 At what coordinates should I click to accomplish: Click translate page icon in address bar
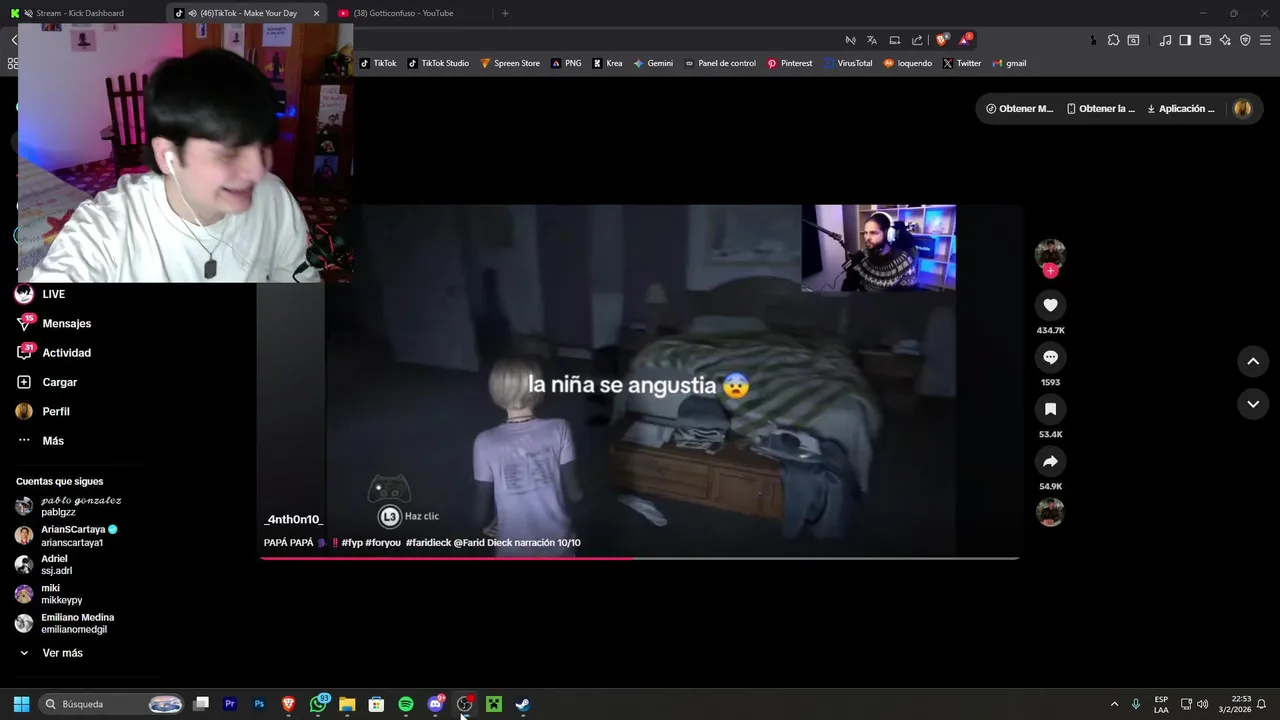click(872, 40)
